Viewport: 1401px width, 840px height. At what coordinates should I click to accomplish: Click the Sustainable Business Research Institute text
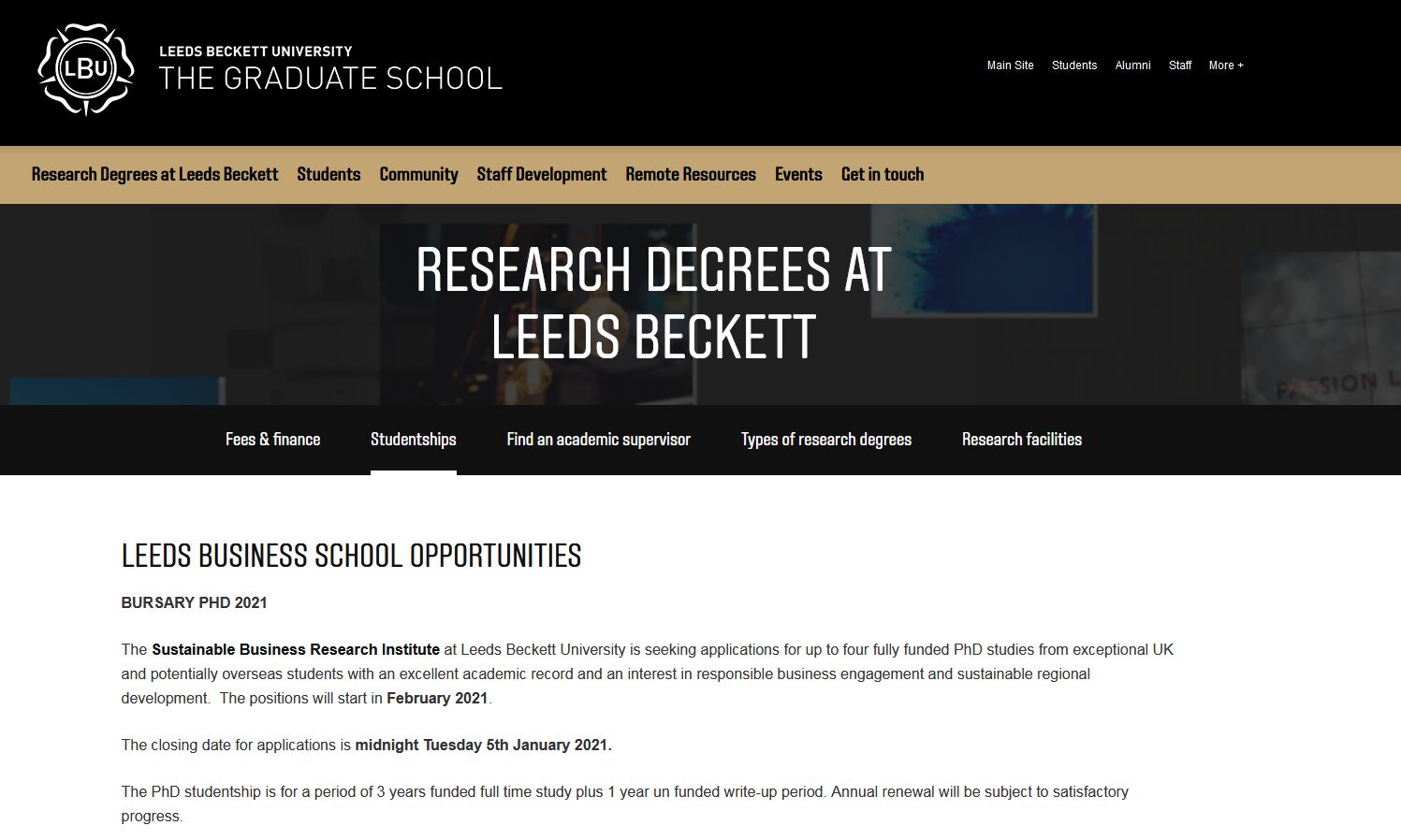pos(296,650)
